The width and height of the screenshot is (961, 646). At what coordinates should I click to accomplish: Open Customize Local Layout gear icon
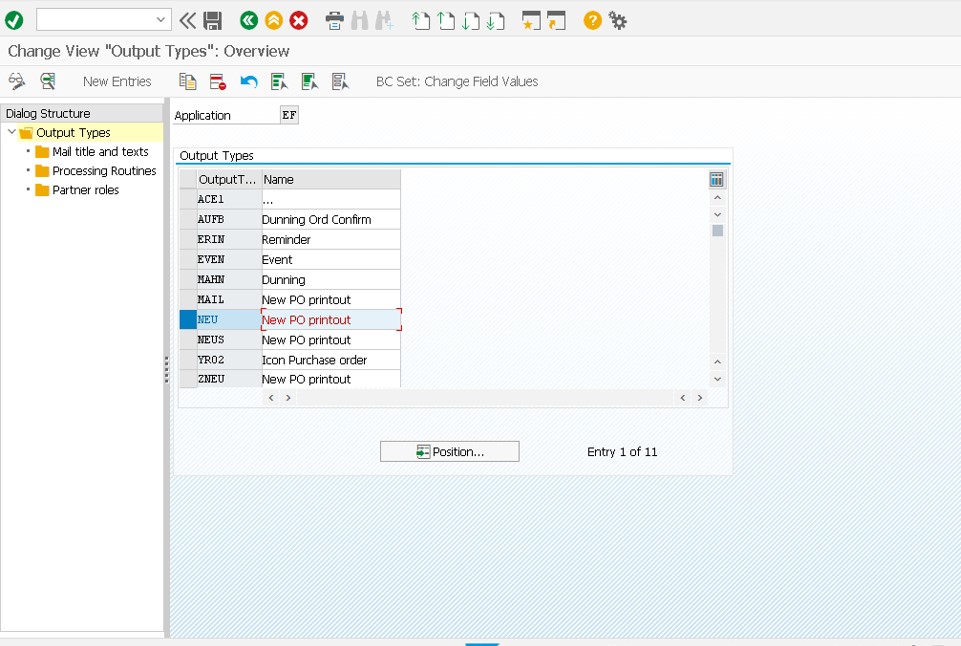(618, 21)
